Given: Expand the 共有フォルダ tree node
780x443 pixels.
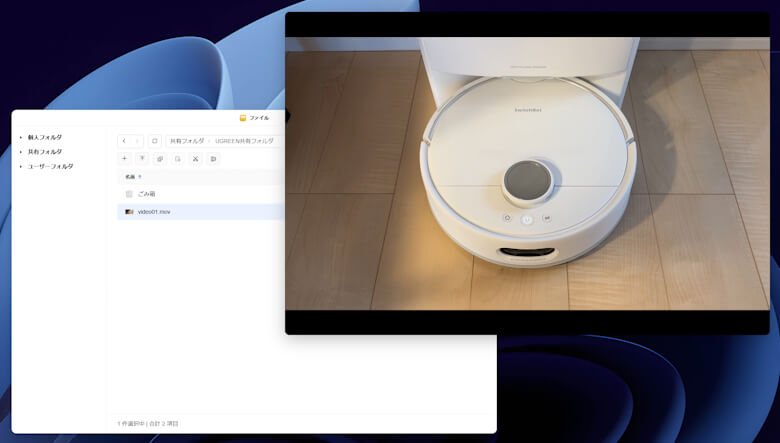Looking at the screenshot, I should pos(21,152).
